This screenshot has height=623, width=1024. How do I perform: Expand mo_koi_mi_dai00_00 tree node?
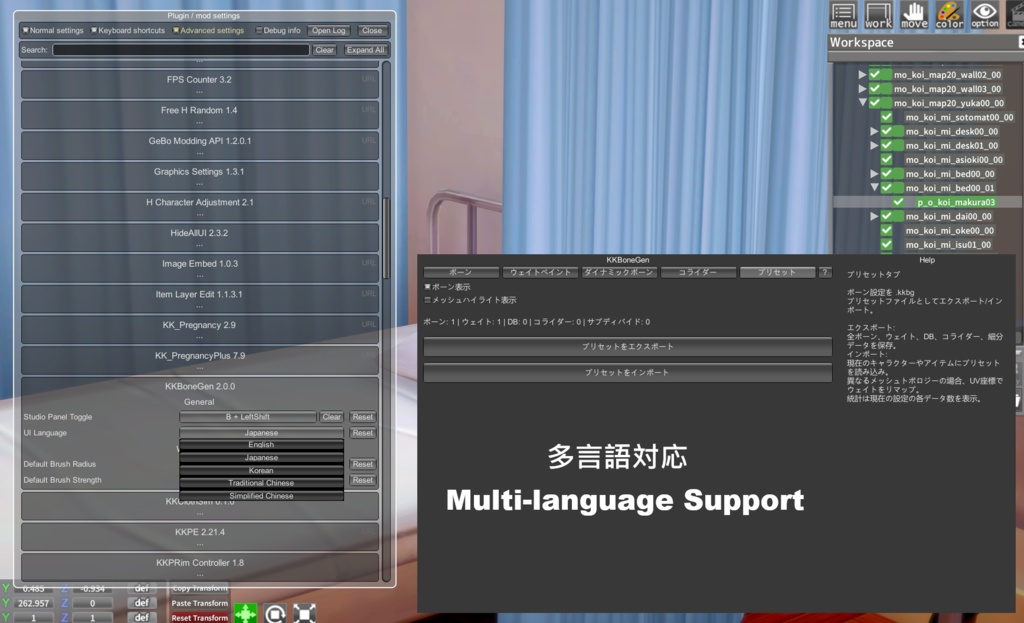click(x=874, y=216)
